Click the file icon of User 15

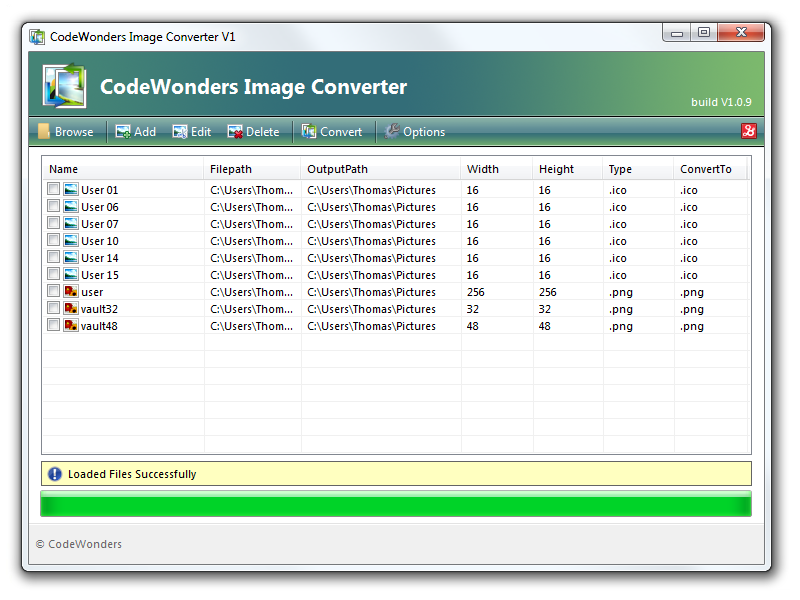click(71, 274)
